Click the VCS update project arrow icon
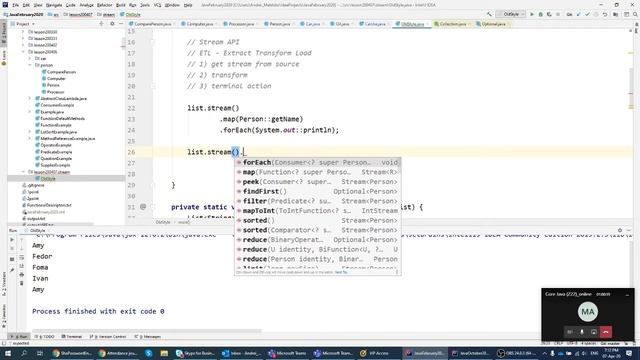This screenshot has width=640, height=360. pyautogui.click(x=578, y=14)
